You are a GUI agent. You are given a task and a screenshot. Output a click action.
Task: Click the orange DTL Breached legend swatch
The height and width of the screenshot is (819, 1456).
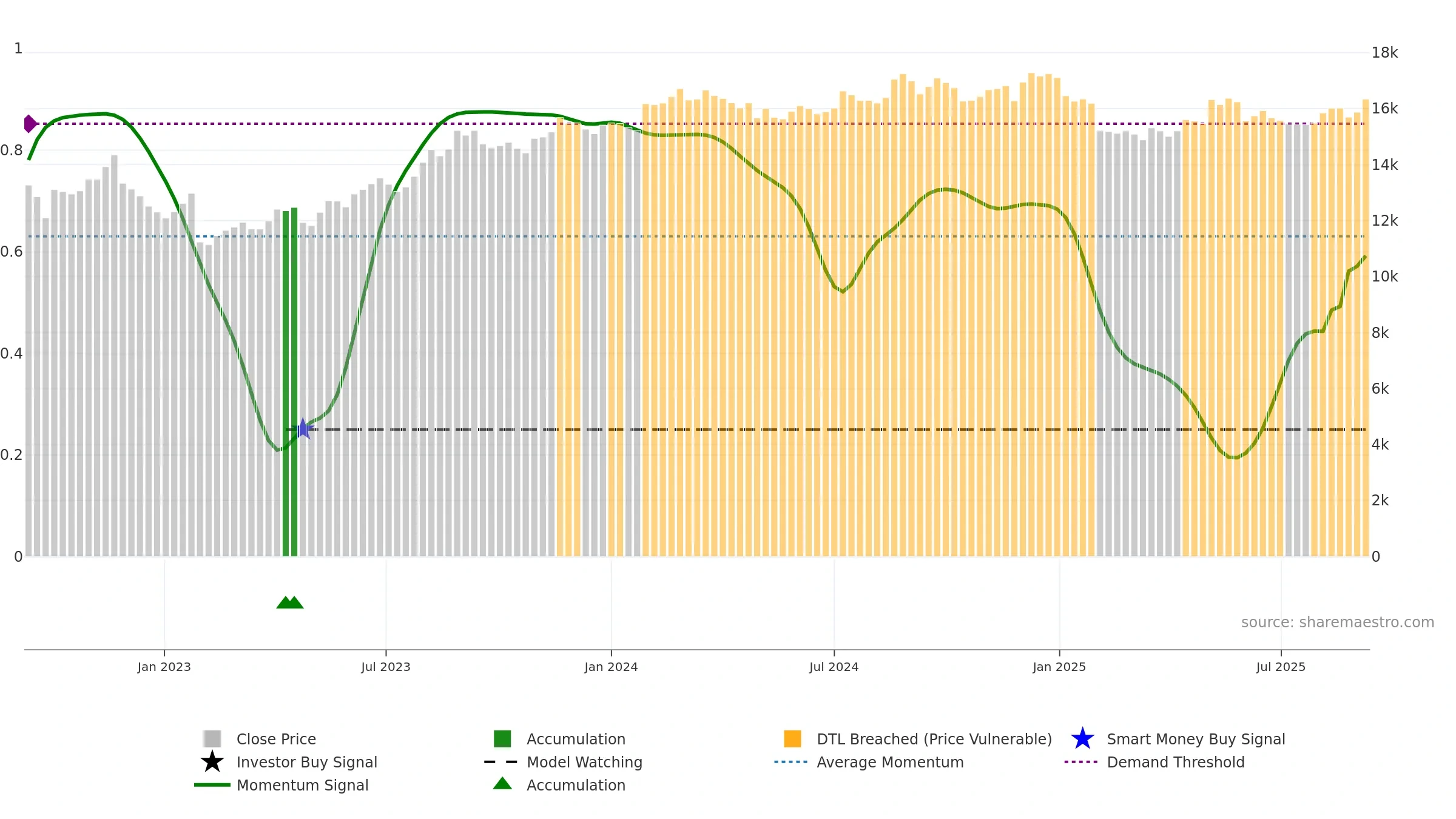pos(792,739)
